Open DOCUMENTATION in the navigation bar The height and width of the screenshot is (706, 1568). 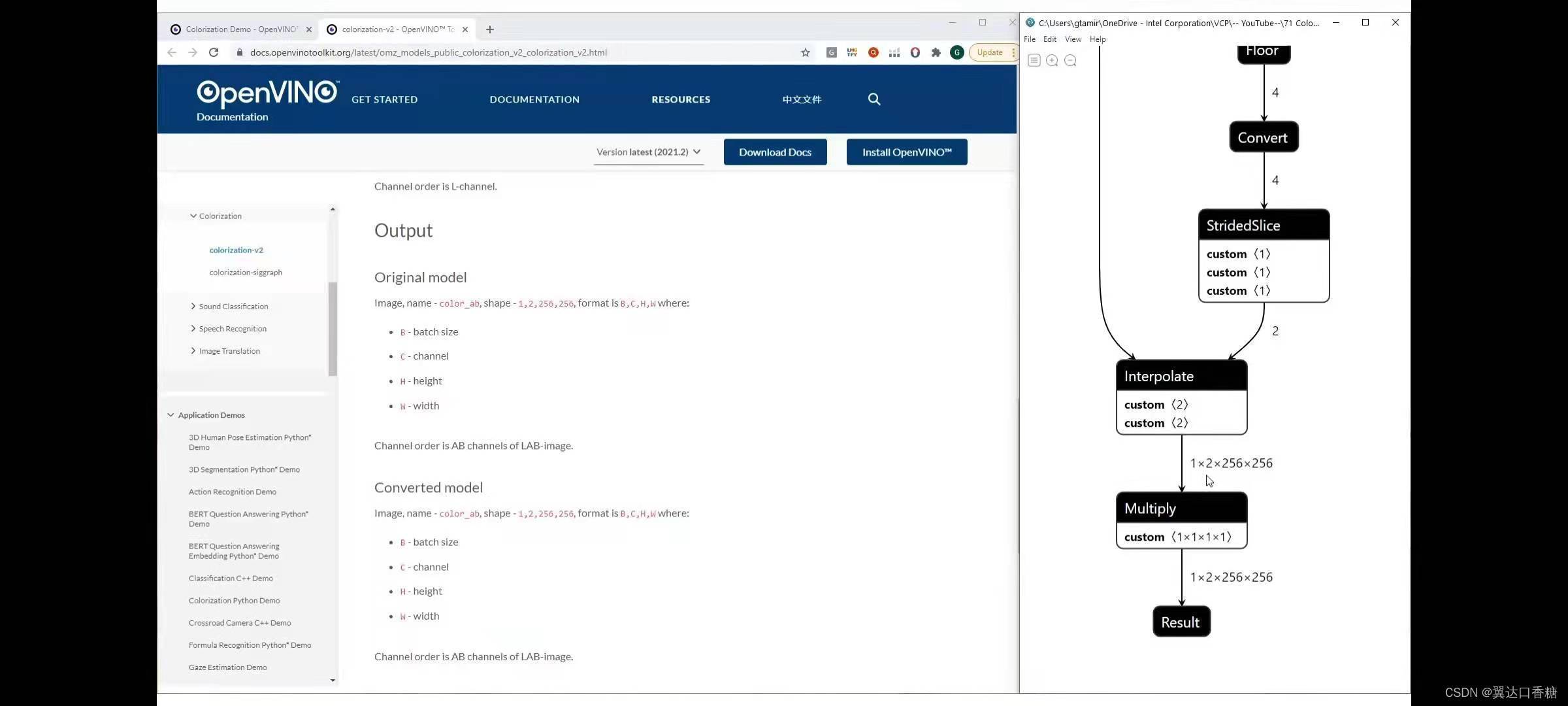click(x=534, y=99)
